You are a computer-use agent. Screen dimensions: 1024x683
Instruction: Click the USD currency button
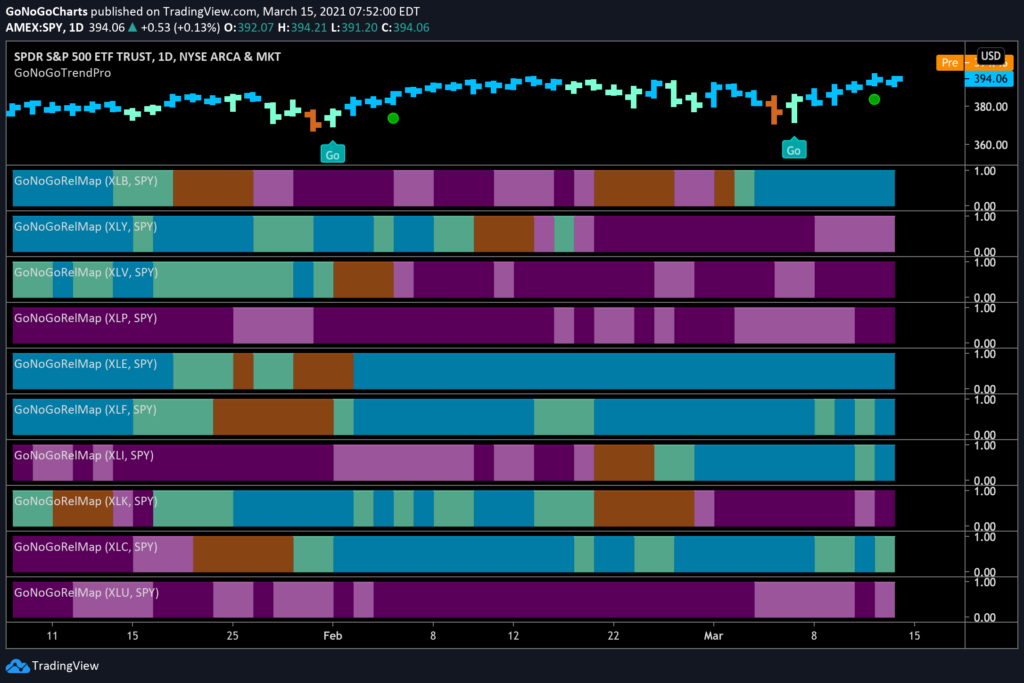tap(990, 56)
